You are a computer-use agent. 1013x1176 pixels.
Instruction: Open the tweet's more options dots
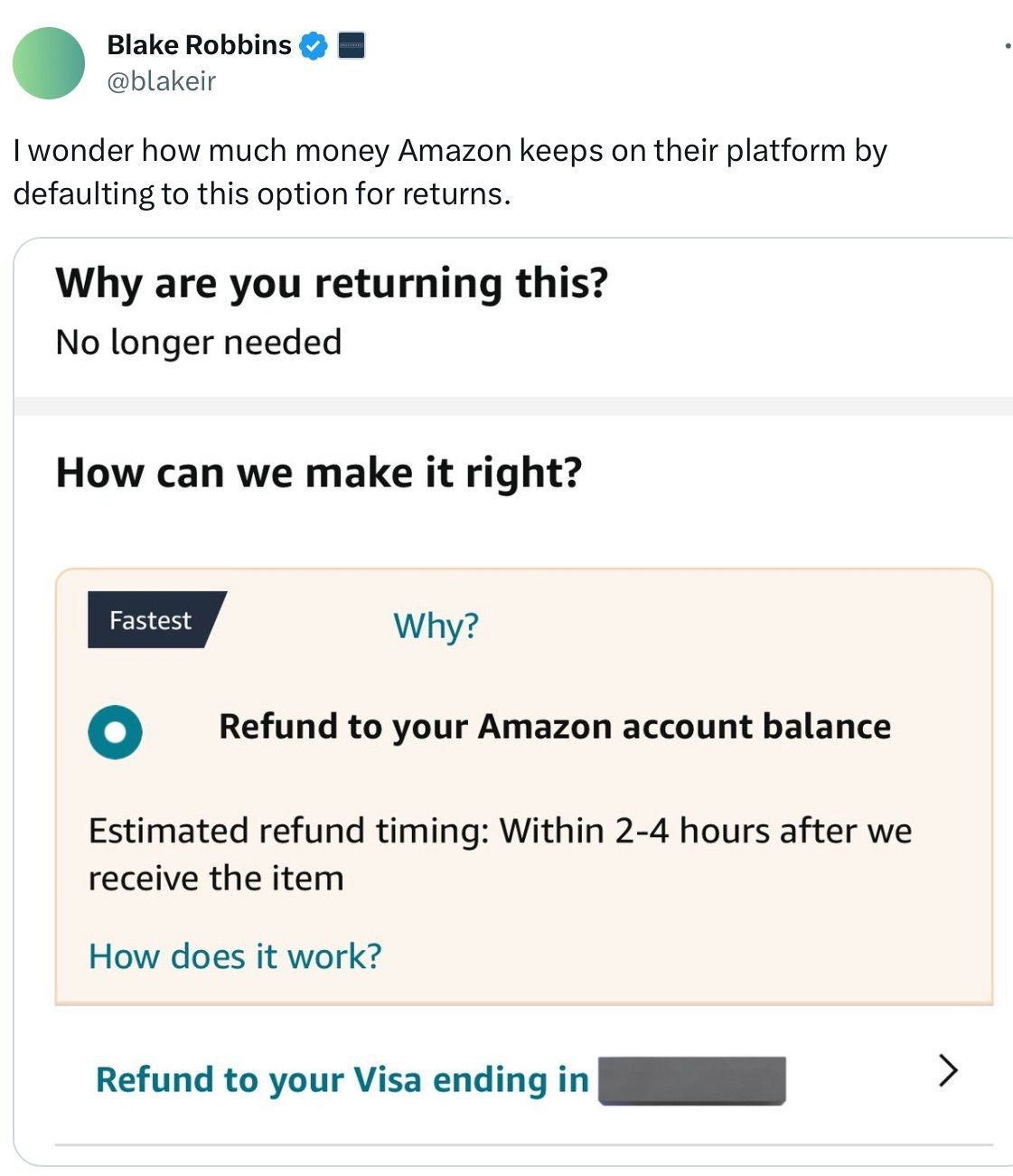click(1007, 45)
